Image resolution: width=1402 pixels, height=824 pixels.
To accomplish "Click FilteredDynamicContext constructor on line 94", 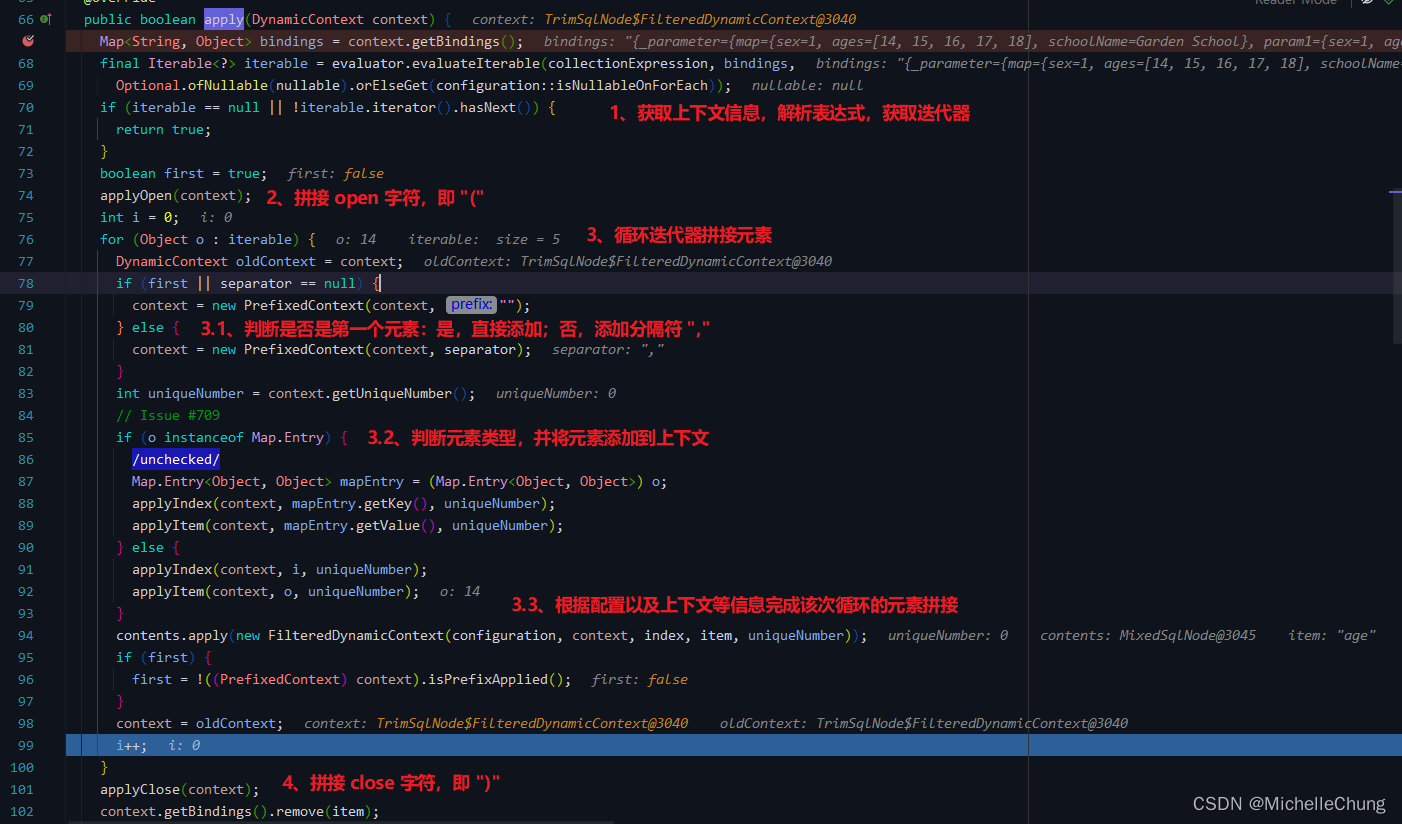I will [356, 635].
